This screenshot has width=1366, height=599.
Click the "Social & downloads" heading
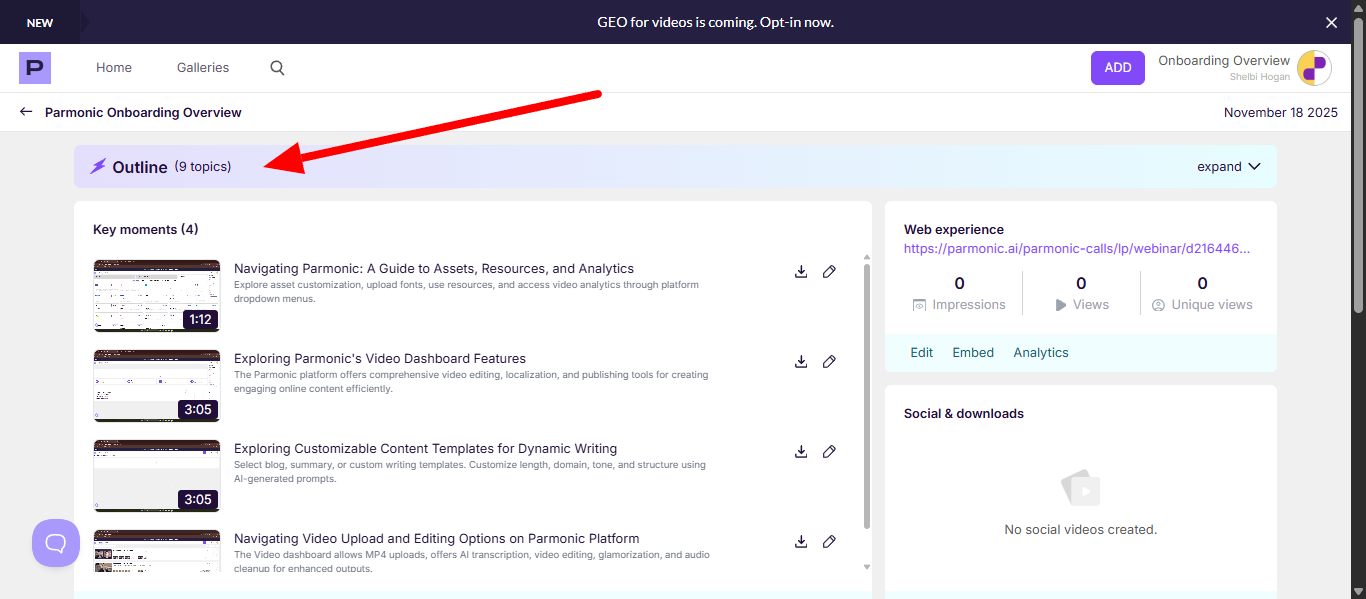(x=964, y=413)
